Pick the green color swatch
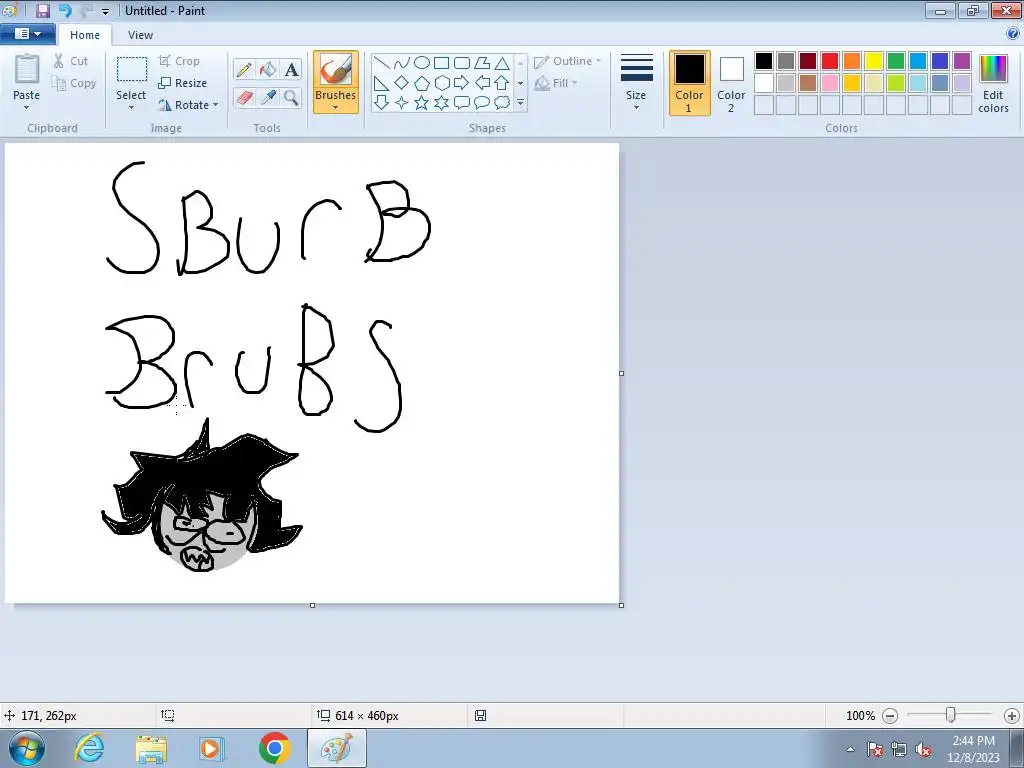 (x=896, y=61)
